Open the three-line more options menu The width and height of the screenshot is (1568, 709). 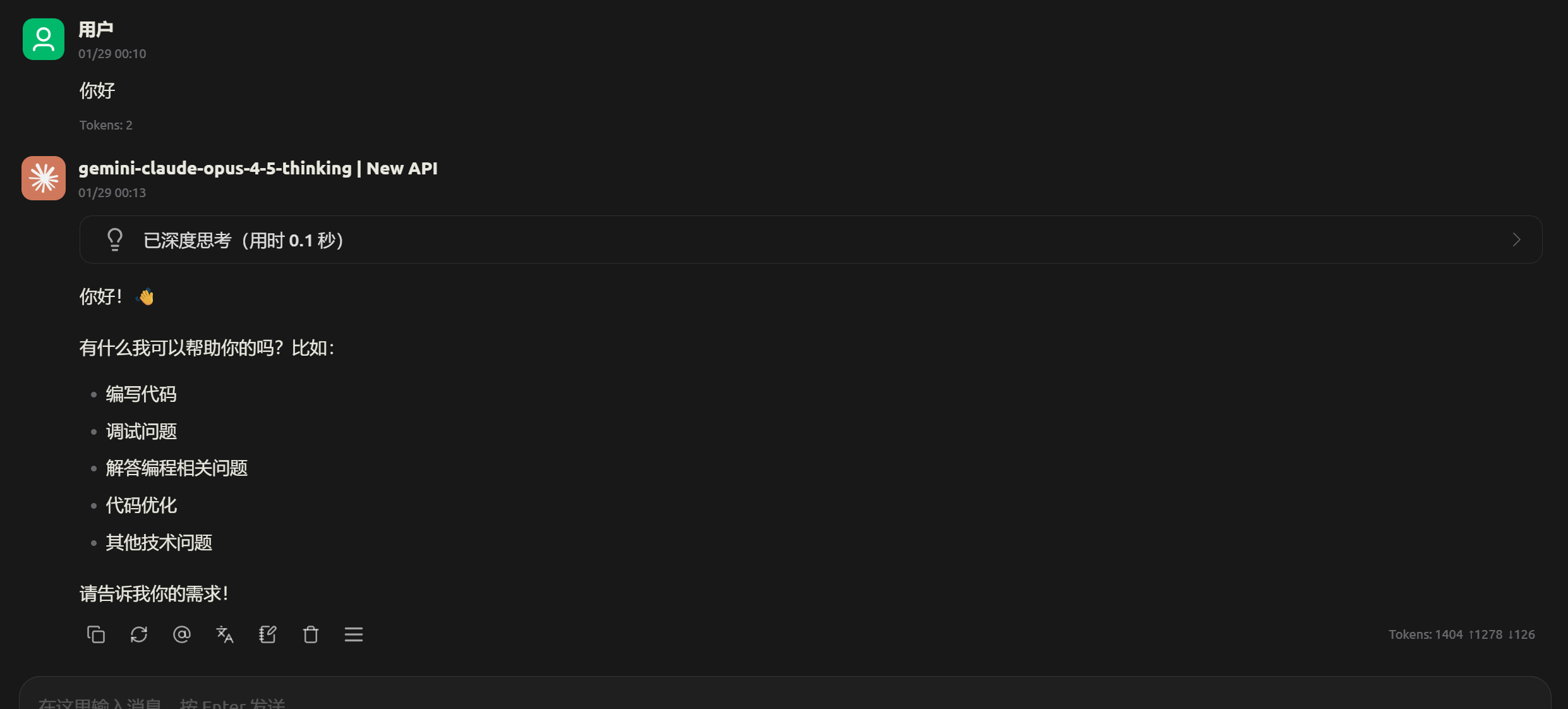354,634
